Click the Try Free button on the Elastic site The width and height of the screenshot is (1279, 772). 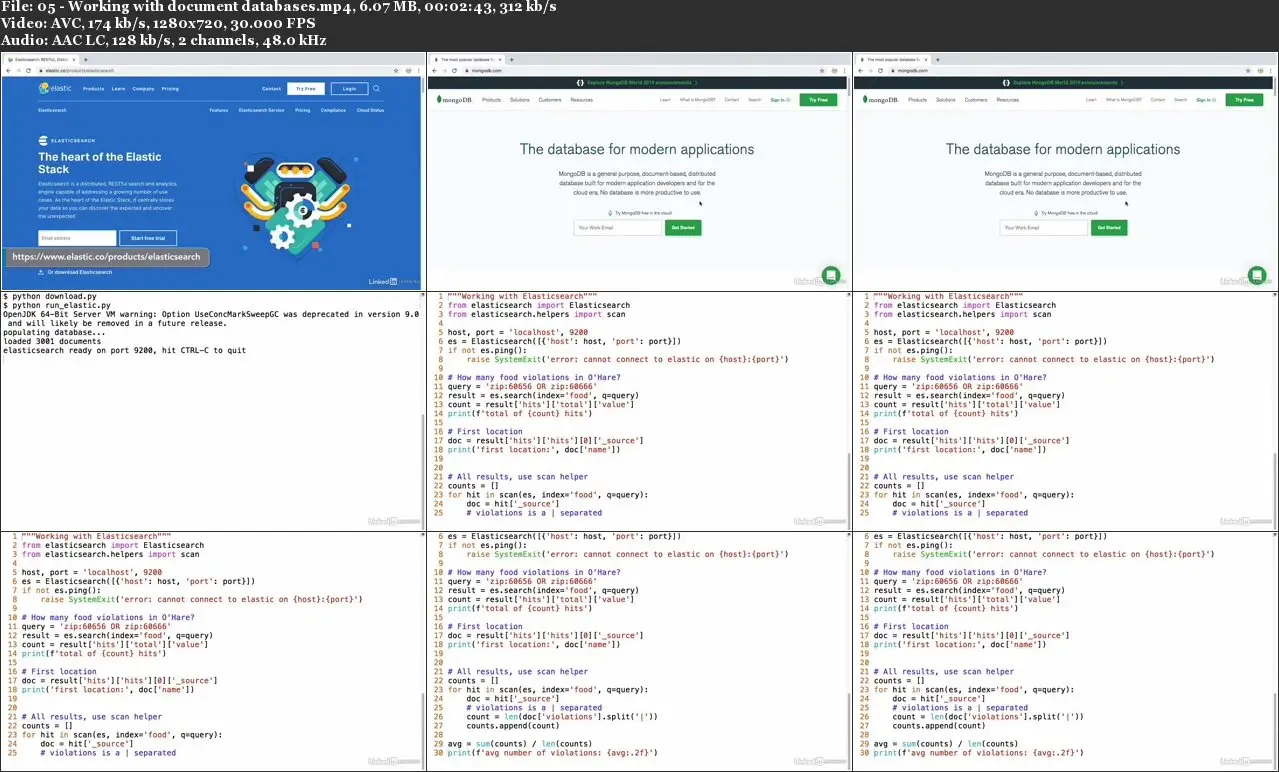pos(306,89)
